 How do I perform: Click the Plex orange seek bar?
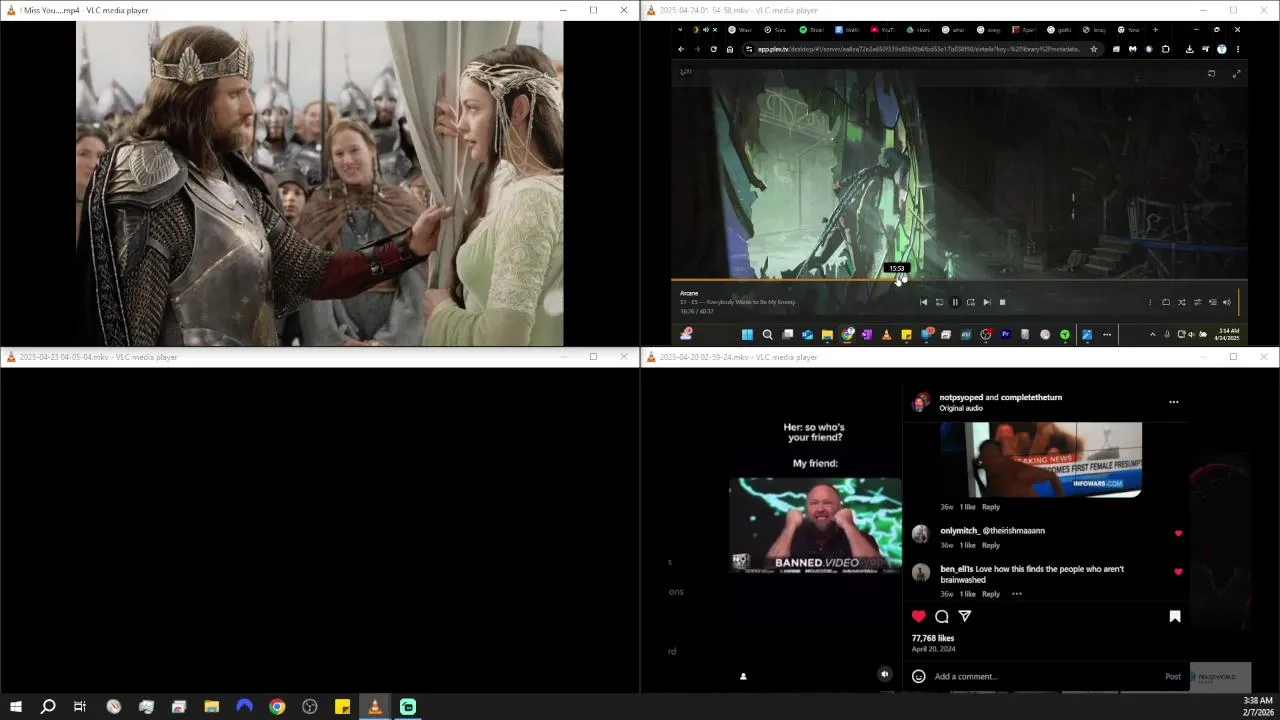click(959, 281)
